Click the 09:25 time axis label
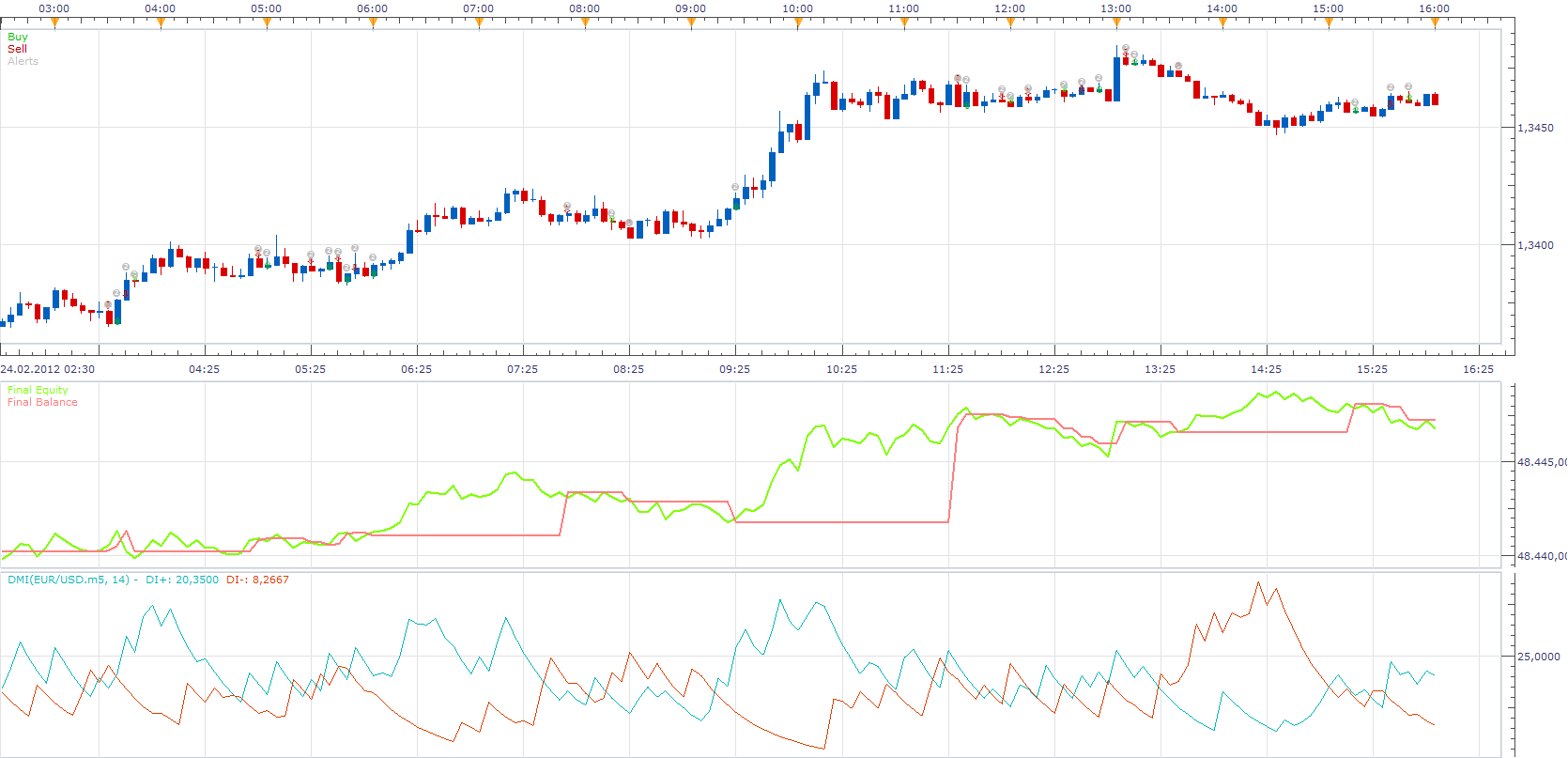 pos(735,369)
